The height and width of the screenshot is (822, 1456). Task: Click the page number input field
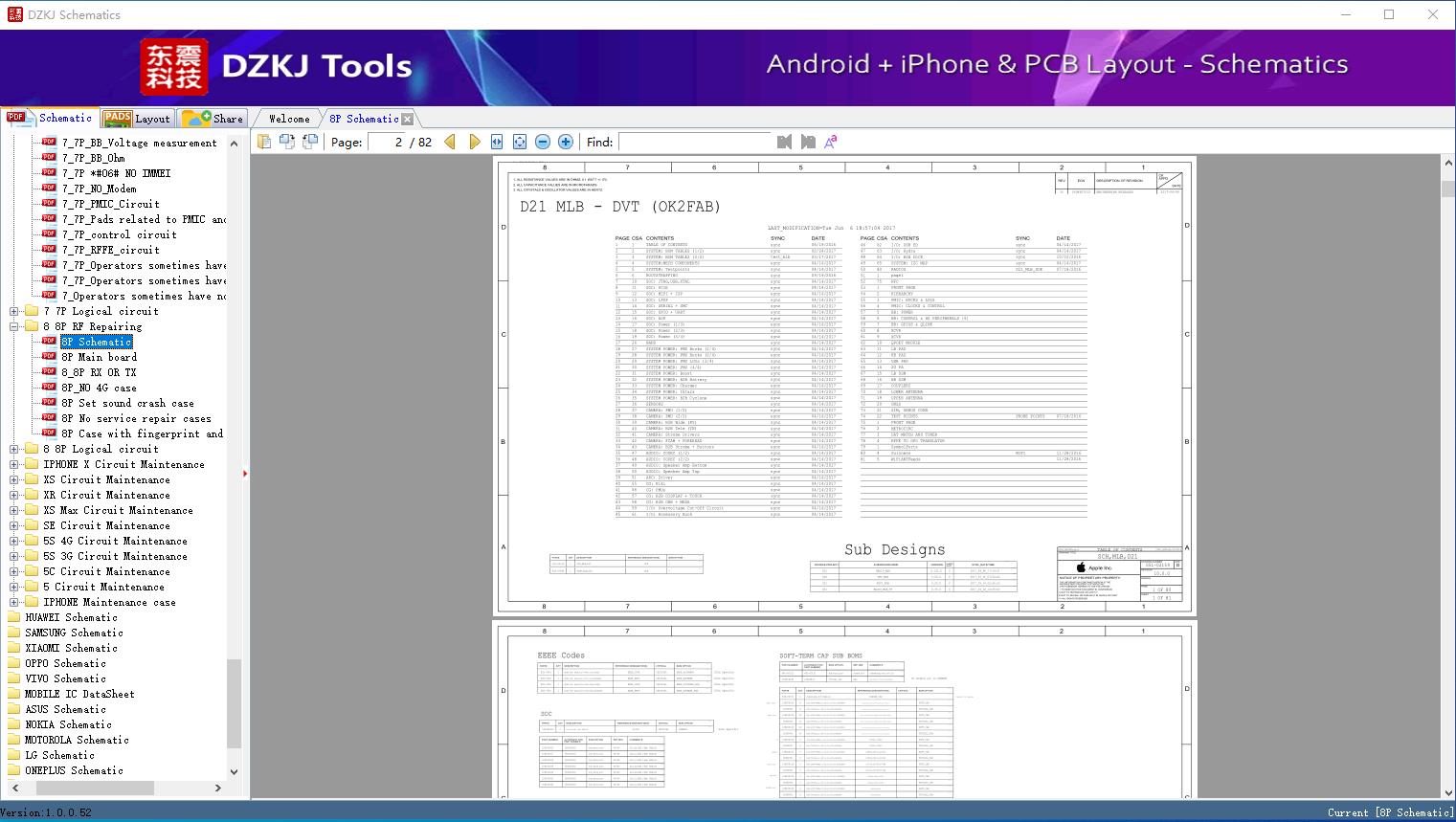[x=387, y=142]
